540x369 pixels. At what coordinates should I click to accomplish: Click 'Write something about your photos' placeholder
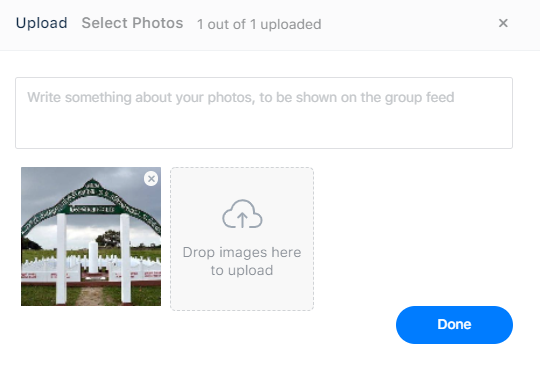pos(241,98)
